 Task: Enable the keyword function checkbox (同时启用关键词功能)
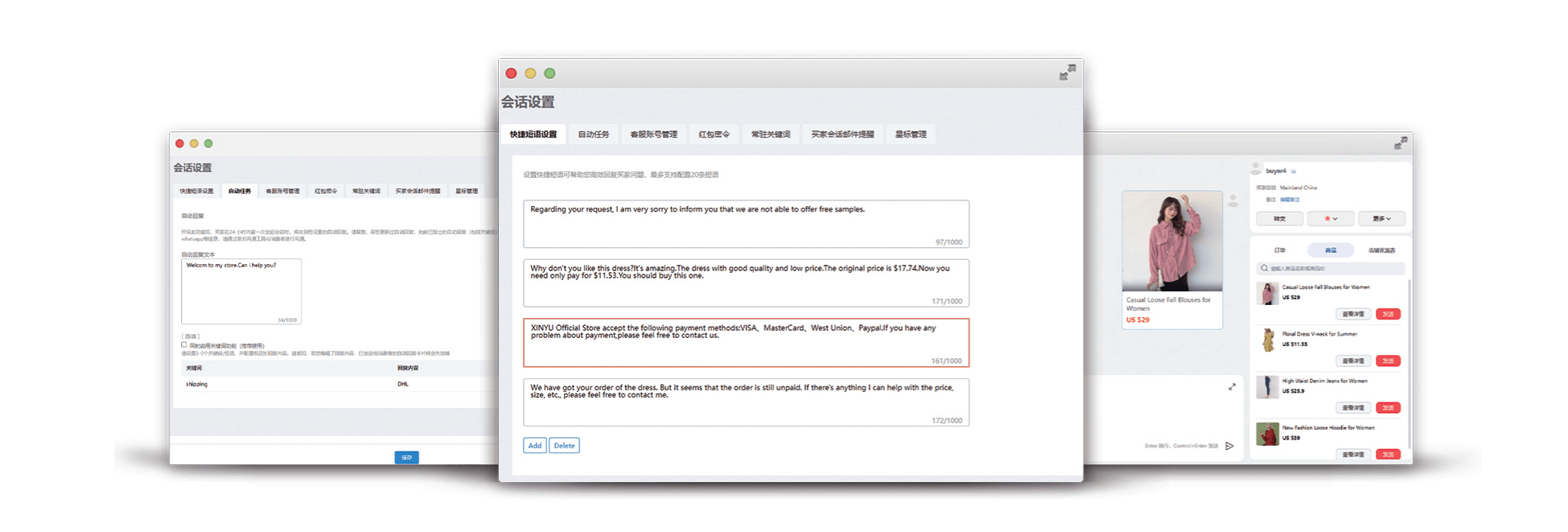pyautogui.click(x=184, y=344)
